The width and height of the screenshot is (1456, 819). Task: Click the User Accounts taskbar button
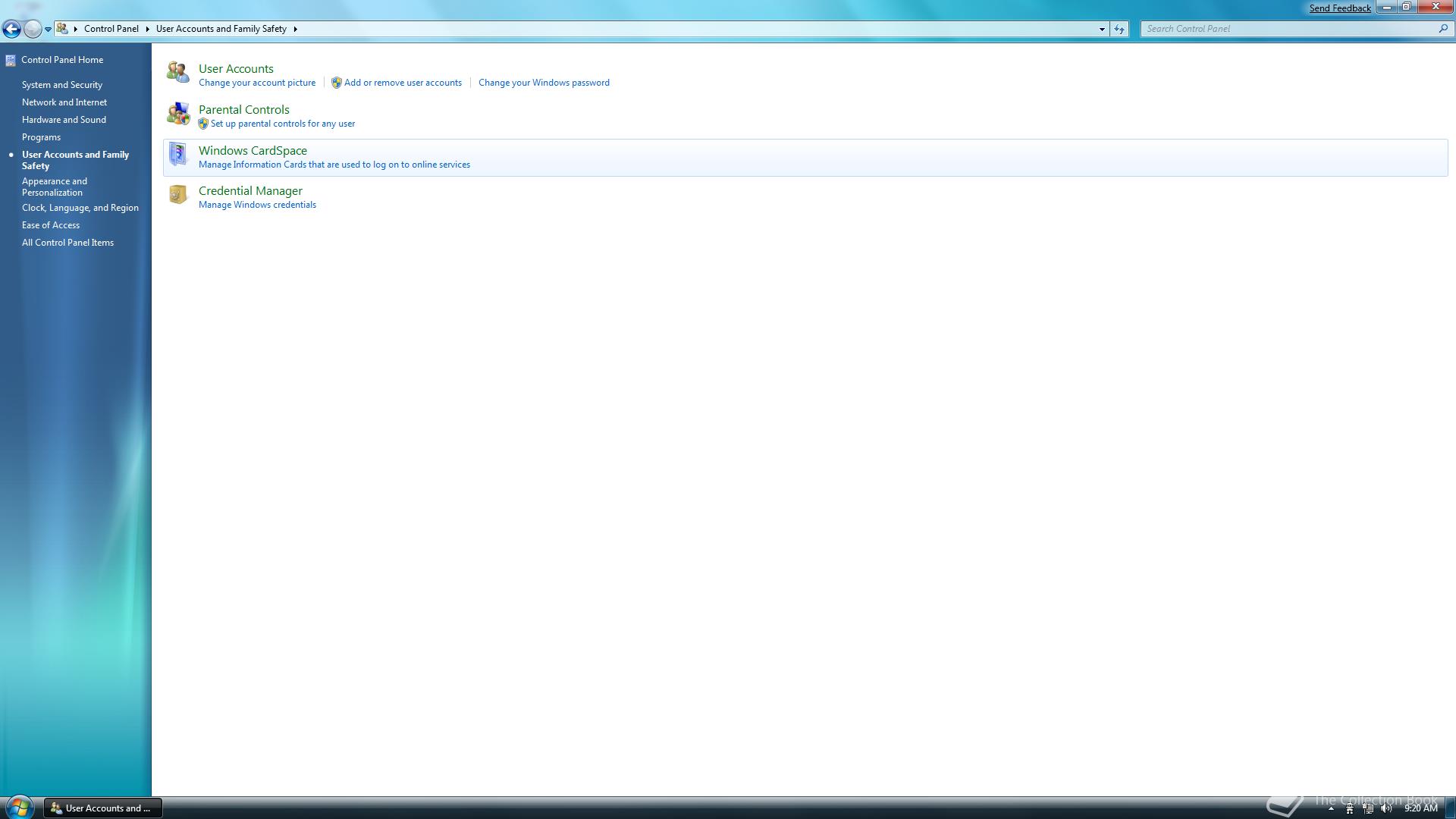pos(103,808)
